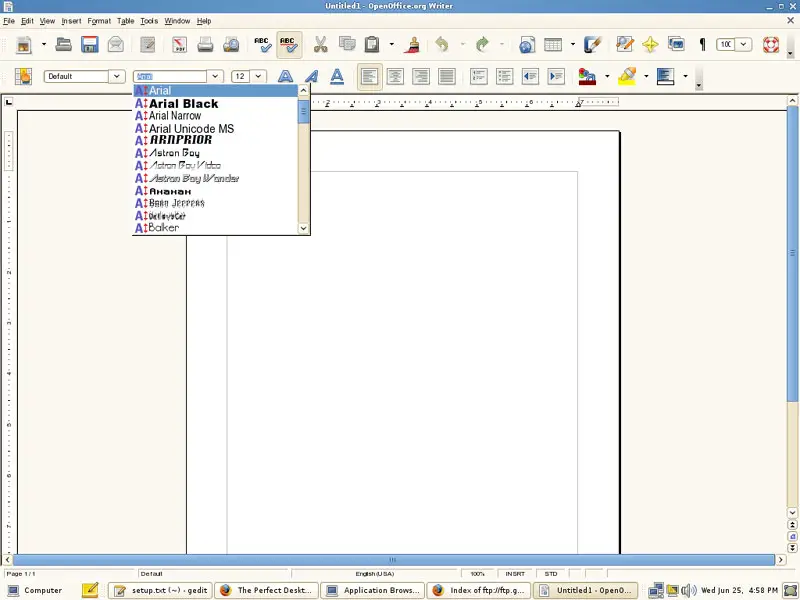800x600 pixels.
Task: Expand the Highlighting color palette arrow
Action: click(x=646, y=77)
